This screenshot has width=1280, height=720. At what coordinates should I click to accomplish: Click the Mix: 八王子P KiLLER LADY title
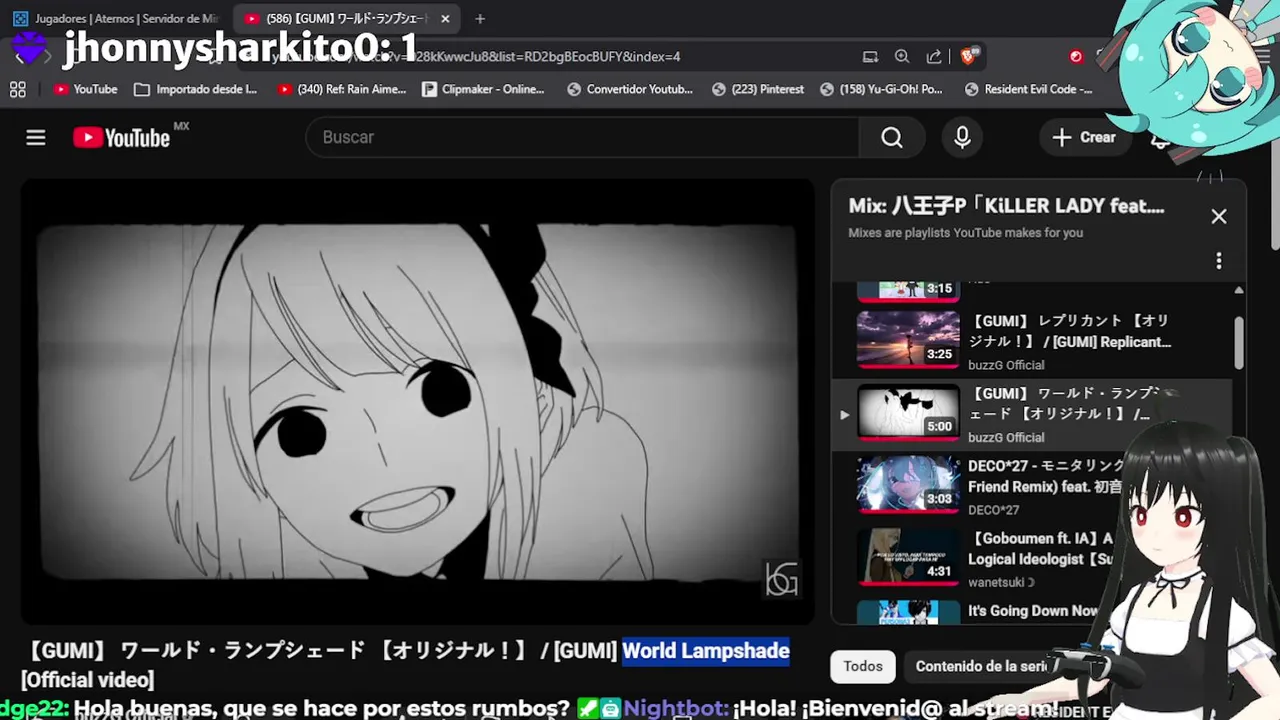[x=1006, y=206]
